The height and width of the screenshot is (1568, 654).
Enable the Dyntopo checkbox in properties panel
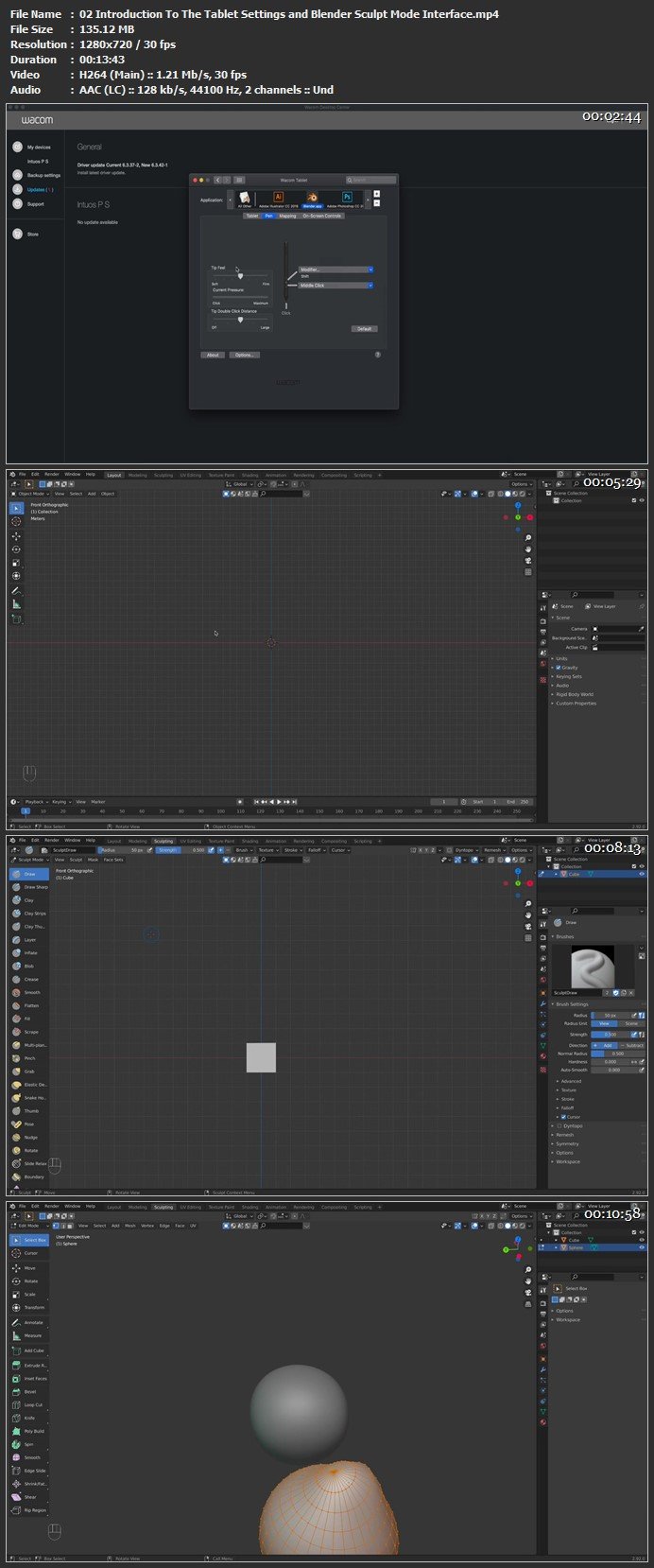pos(559,1126)
